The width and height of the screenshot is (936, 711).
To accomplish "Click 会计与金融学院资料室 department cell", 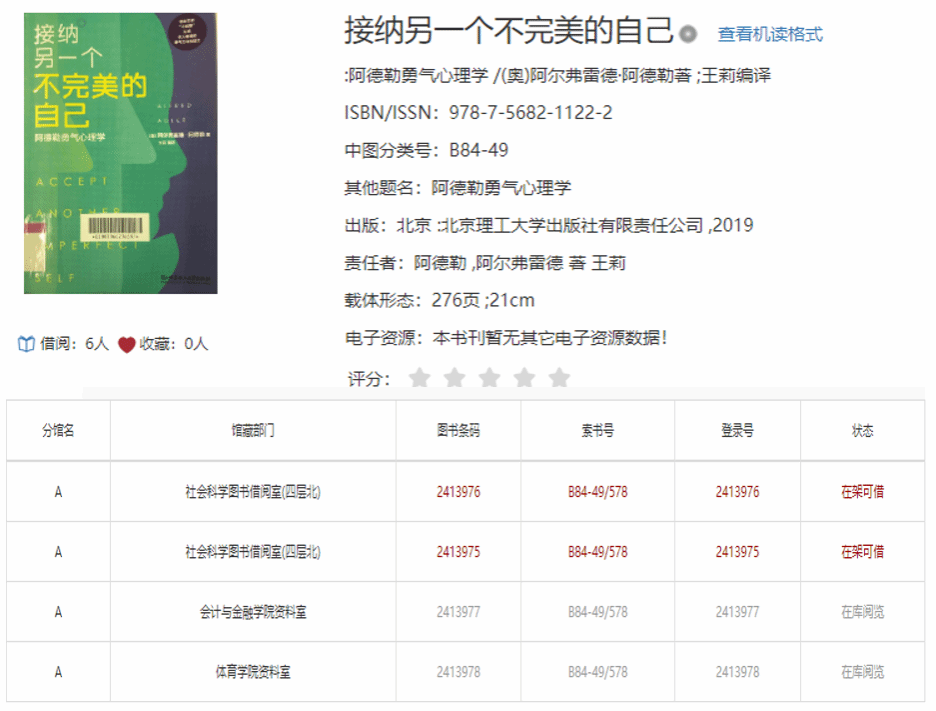I will click(253, 612).
